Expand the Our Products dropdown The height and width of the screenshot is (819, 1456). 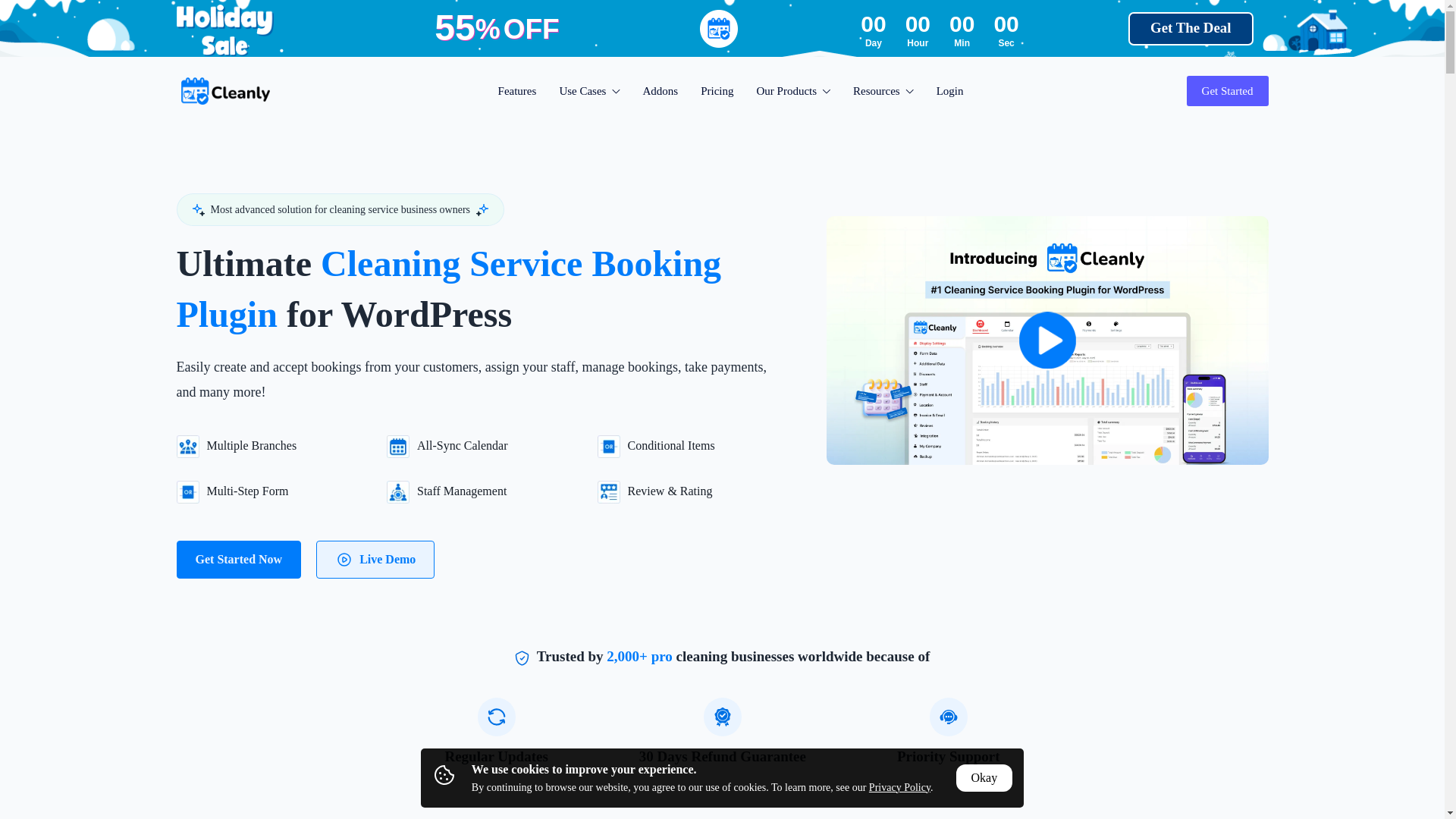coord(793,91)
